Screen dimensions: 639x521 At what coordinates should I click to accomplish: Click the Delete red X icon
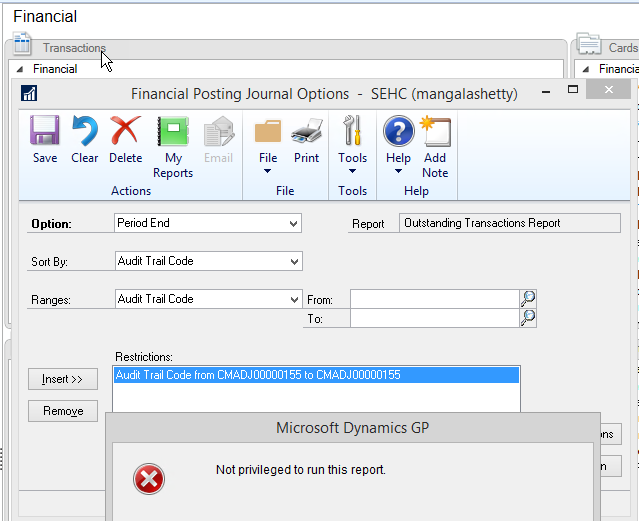coord(125,130)
